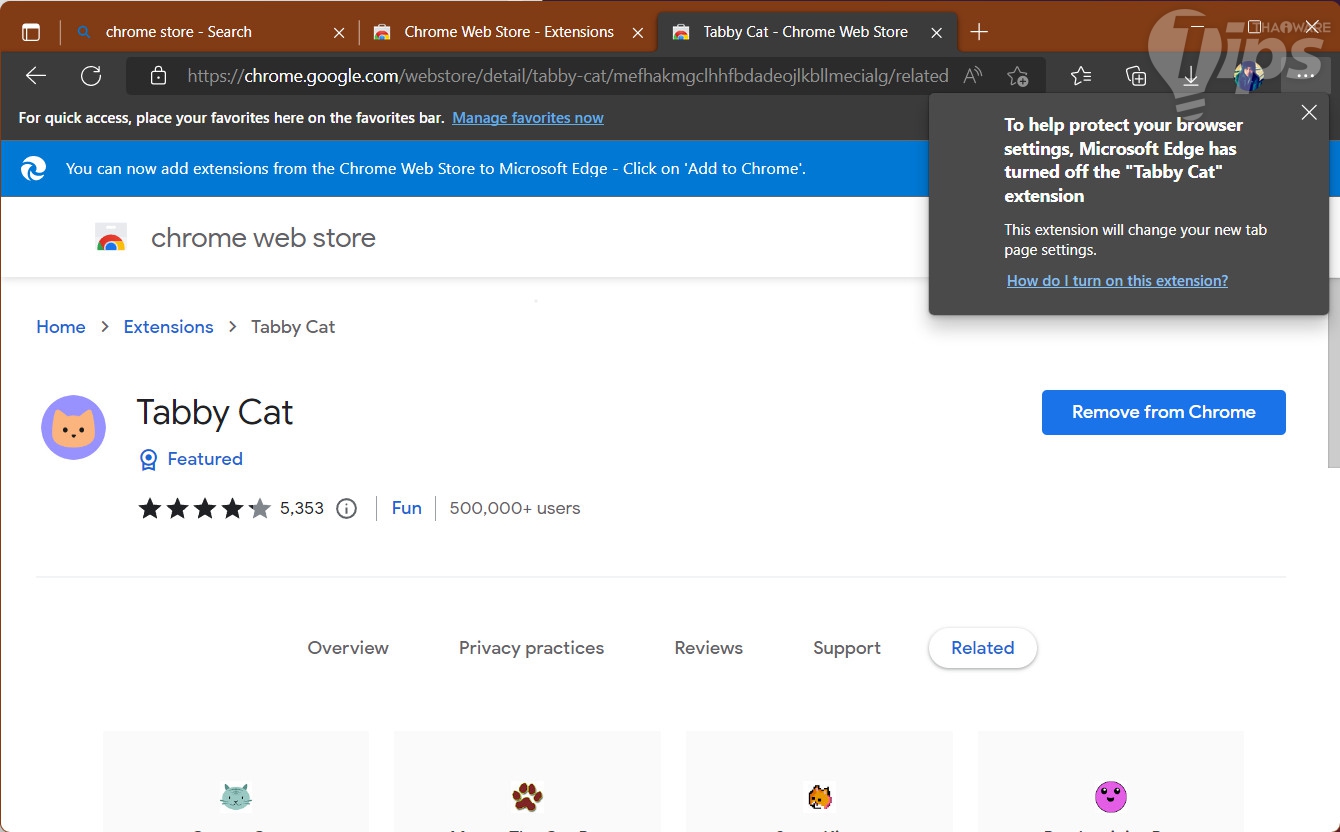Select the Overview tab
The height and width of the screenshot is (832, 1340).
click(x=348, y=648)
